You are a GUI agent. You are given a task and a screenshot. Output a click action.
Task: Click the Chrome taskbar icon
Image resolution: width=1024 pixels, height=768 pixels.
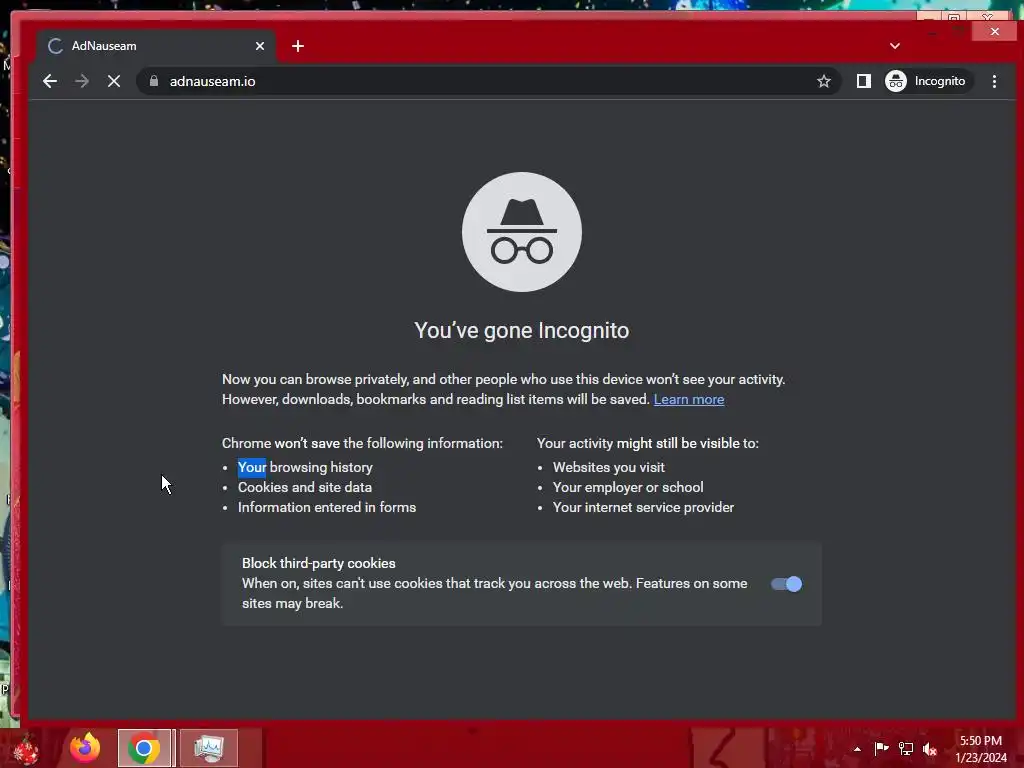(x=144, y=748)
